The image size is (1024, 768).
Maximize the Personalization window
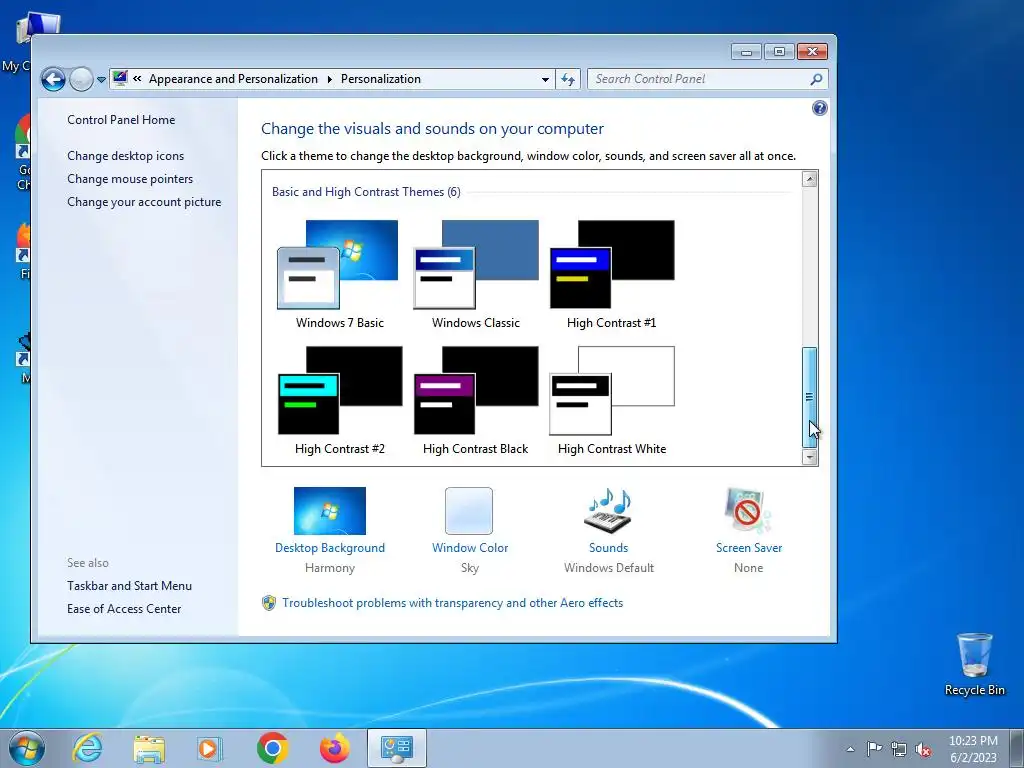click(x=779, y=51)
